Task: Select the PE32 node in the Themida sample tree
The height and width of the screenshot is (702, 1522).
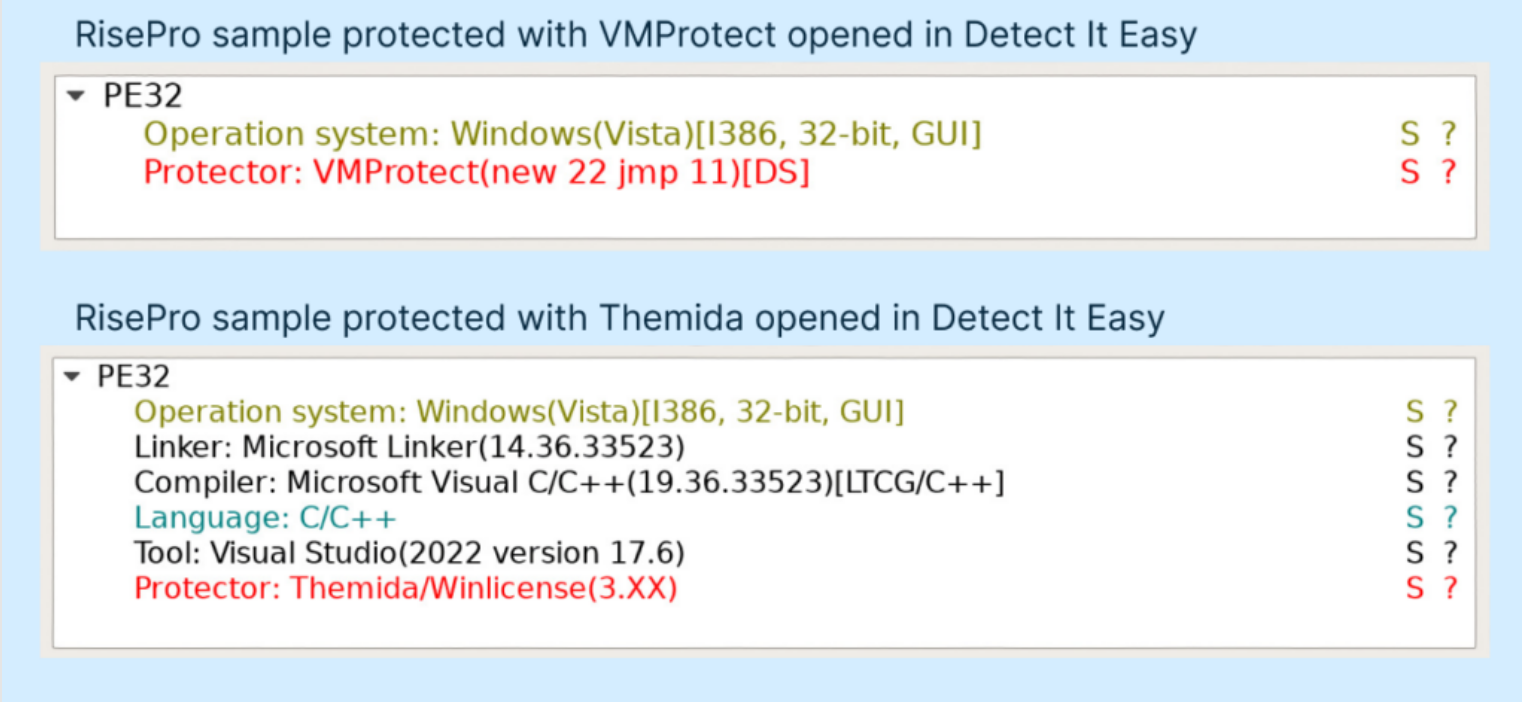Action: 133,377
